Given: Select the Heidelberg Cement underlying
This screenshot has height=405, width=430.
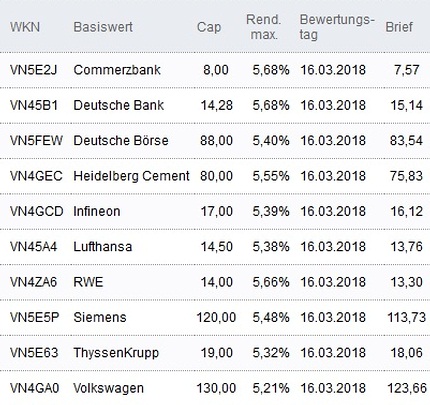Looking at the screenshot, I should coord(131,176).
